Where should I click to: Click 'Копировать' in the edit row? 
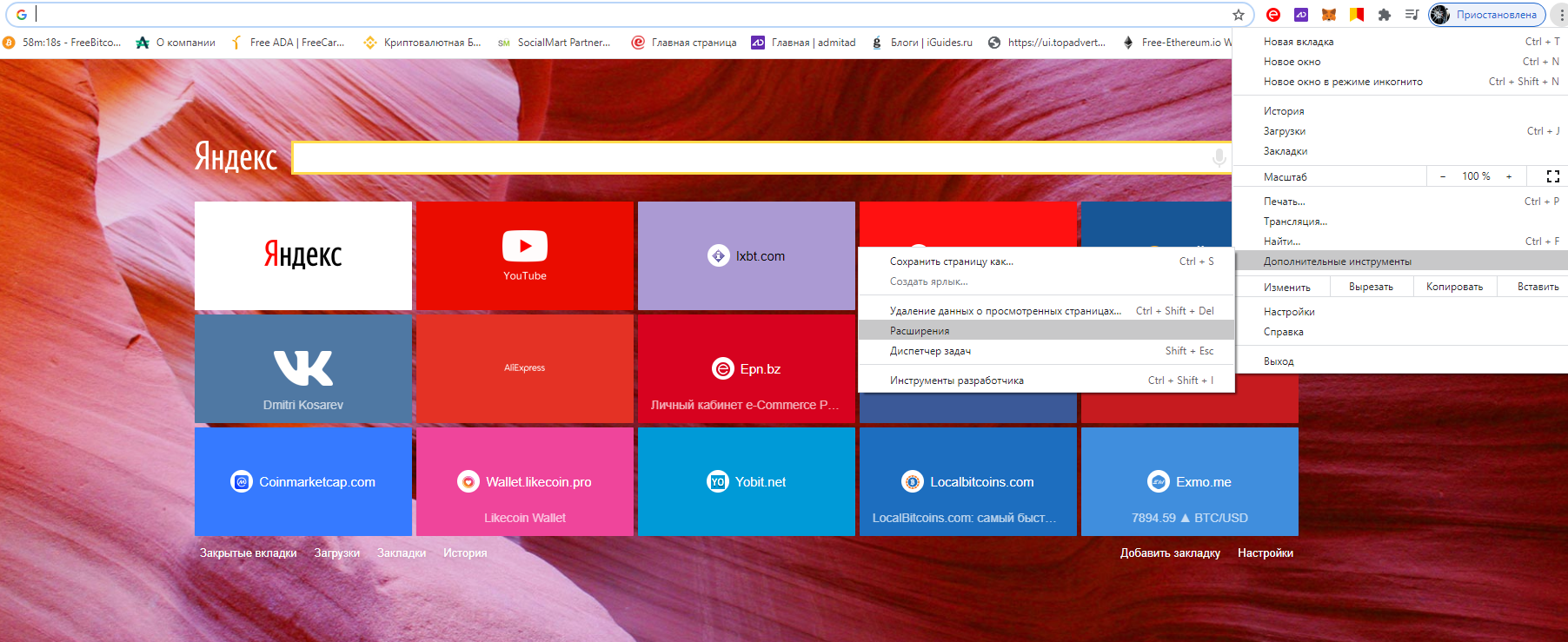[1454, 287]
